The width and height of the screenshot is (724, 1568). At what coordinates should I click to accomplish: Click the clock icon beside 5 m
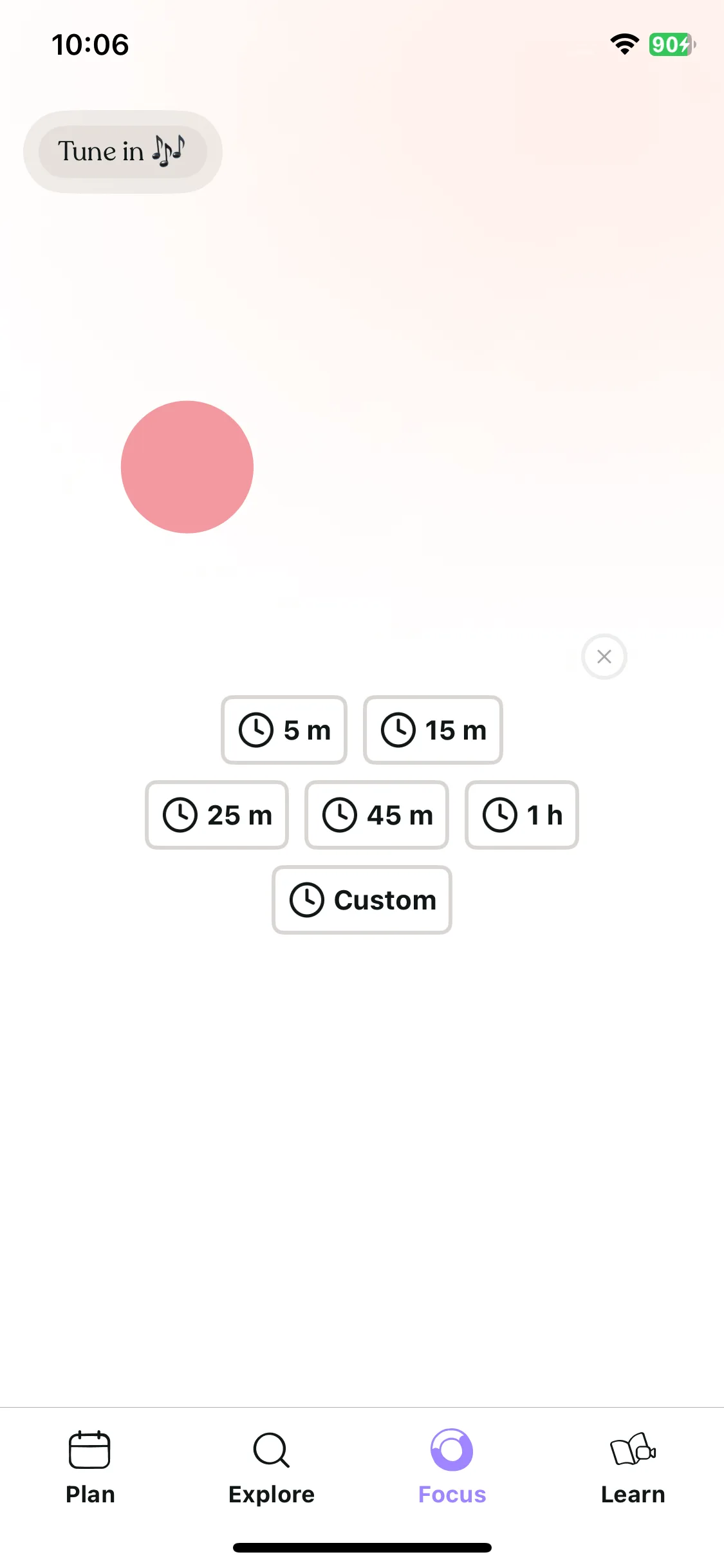(x=256, y=730)
